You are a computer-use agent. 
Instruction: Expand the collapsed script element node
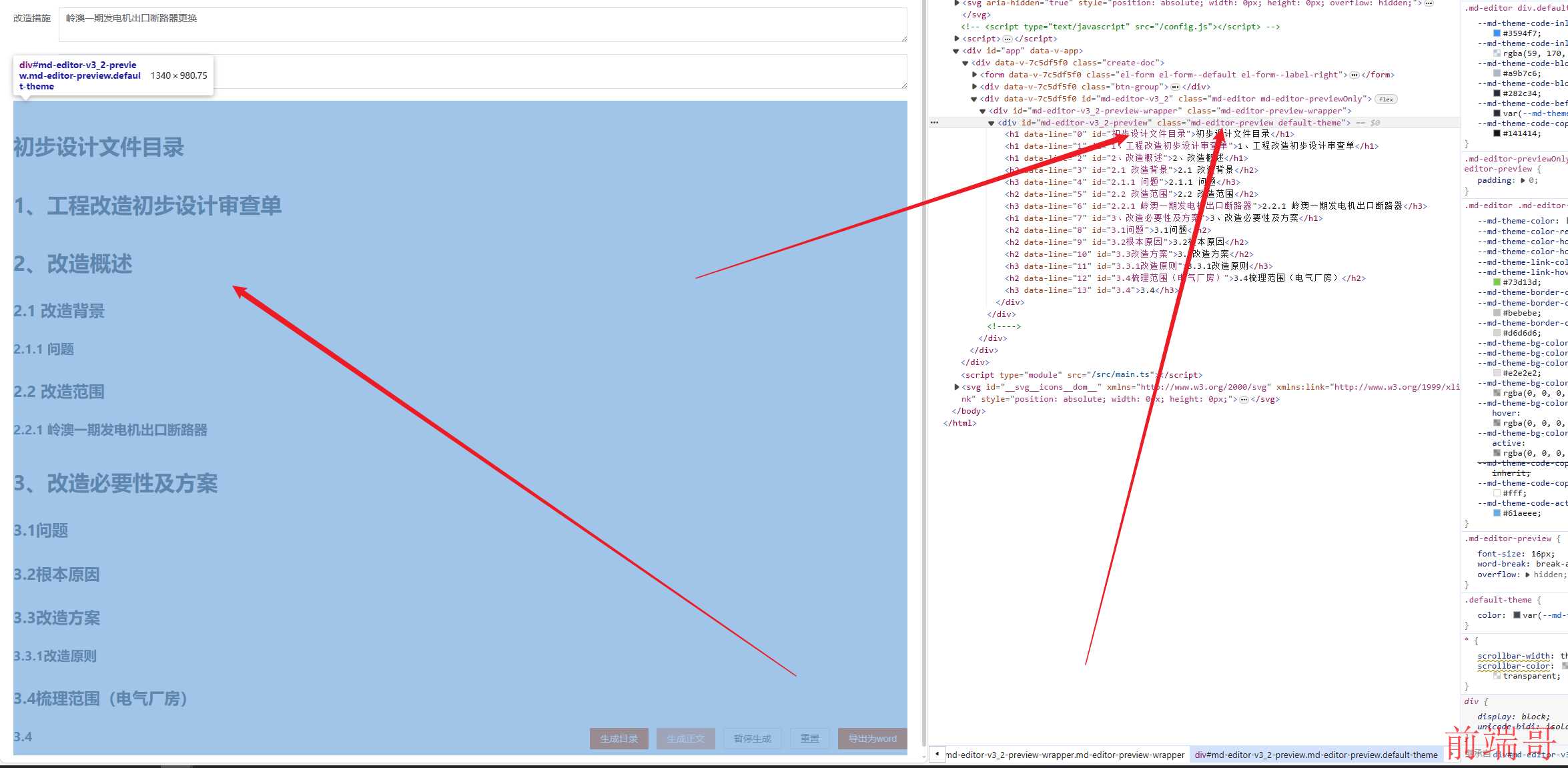tap(957, 39)
